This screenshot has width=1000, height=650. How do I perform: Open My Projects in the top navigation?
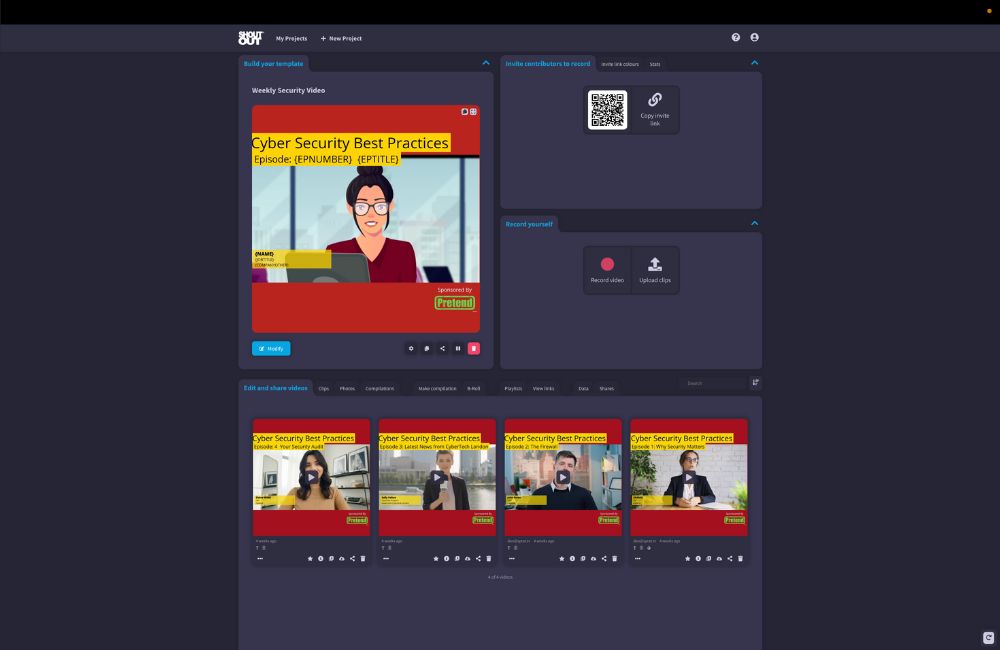click(291, 38)
